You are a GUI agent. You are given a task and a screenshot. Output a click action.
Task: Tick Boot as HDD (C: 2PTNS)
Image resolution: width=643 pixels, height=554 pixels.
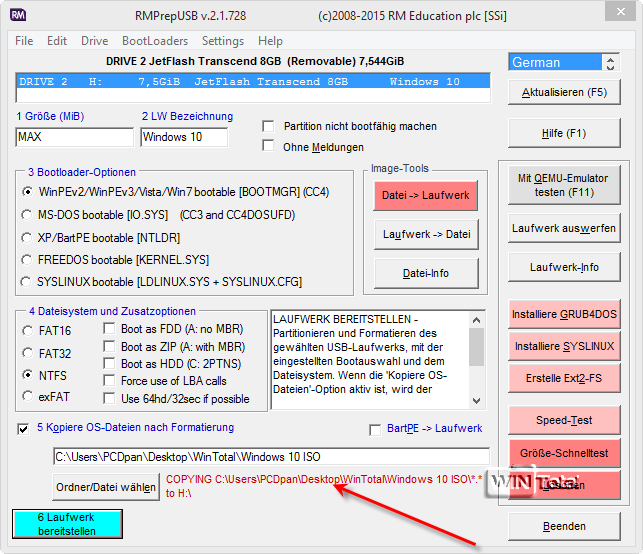(109, 363)
